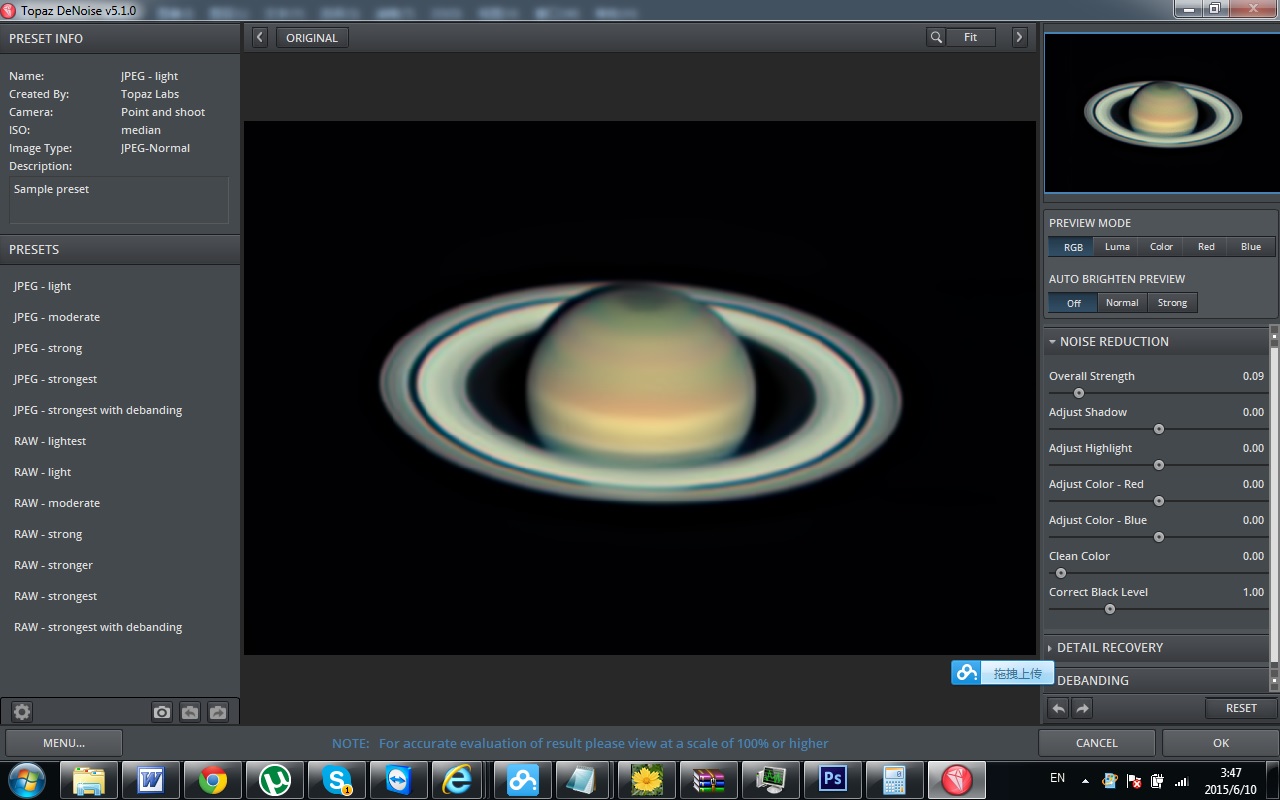The height and width of the screenshot is (800, 1280).
Task: Expand the DEBANDING section
Action: click(x=1157, y=681)
